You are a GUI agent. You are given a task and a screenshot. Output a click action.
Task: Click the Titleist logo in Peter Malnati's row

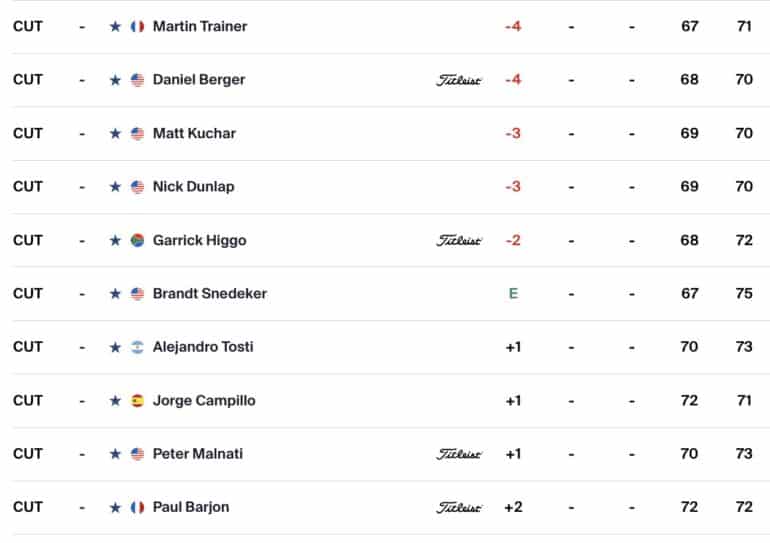pyautogui.click(x=459, y=454)
